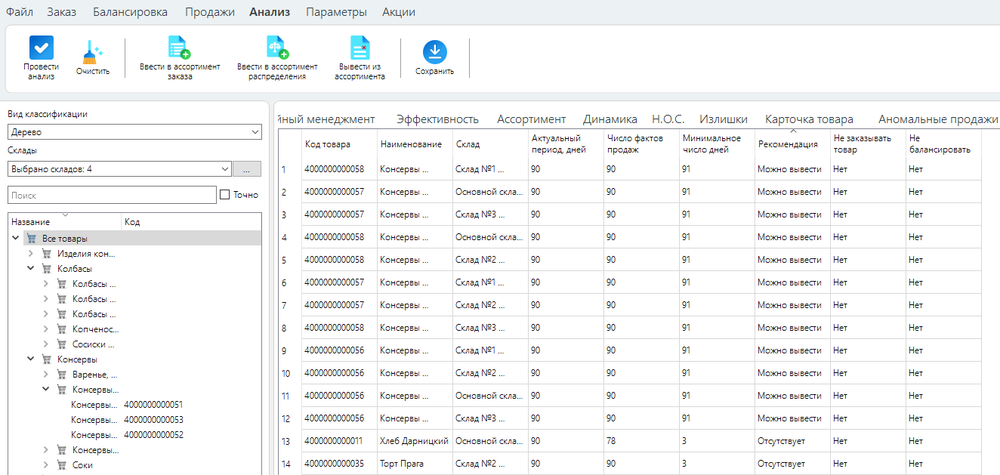Select tree item with code 4000000000053
1000x475 pixels.
(x=135, y=420)
